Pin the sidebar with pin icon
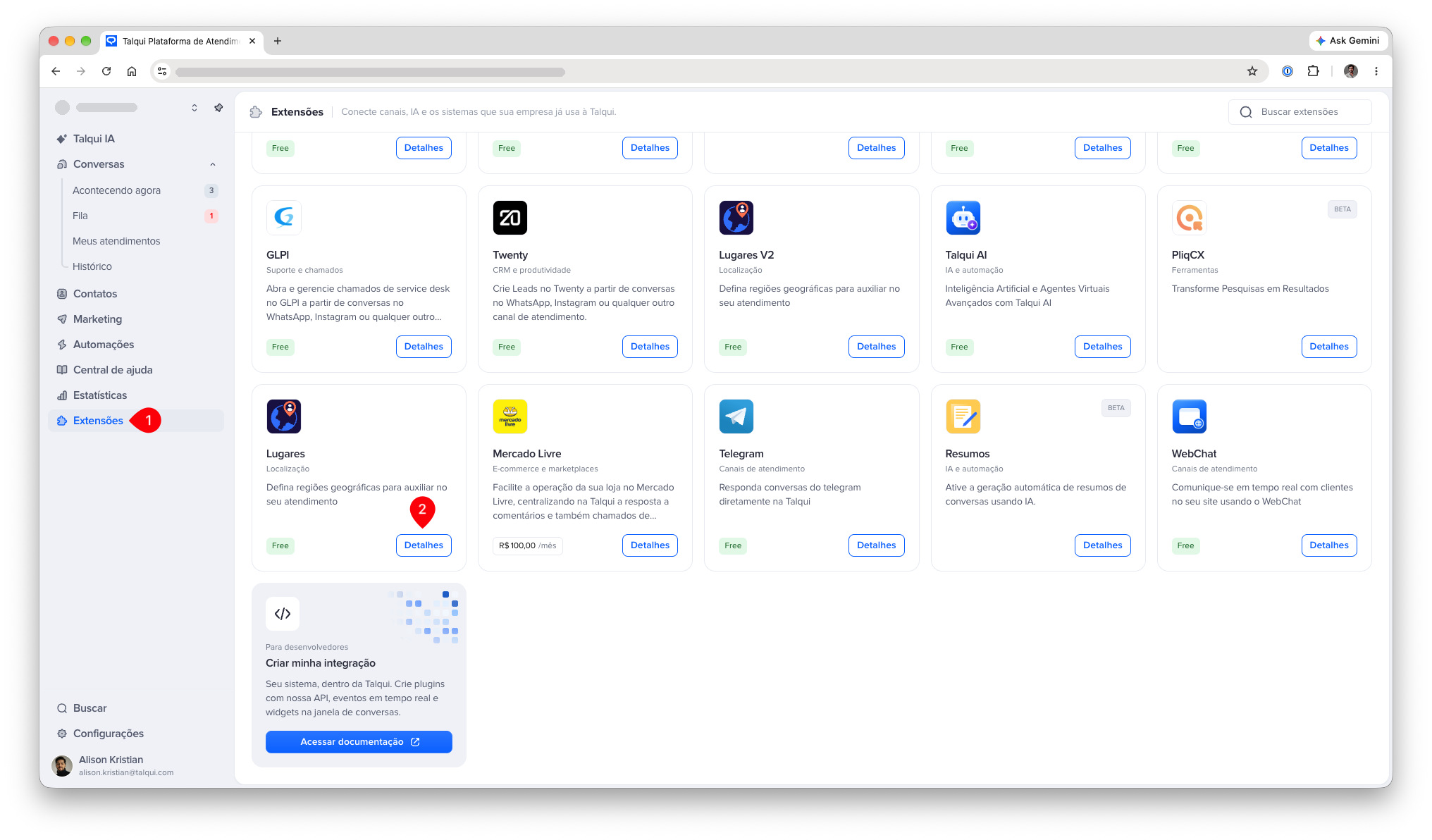 coord(218,108)
